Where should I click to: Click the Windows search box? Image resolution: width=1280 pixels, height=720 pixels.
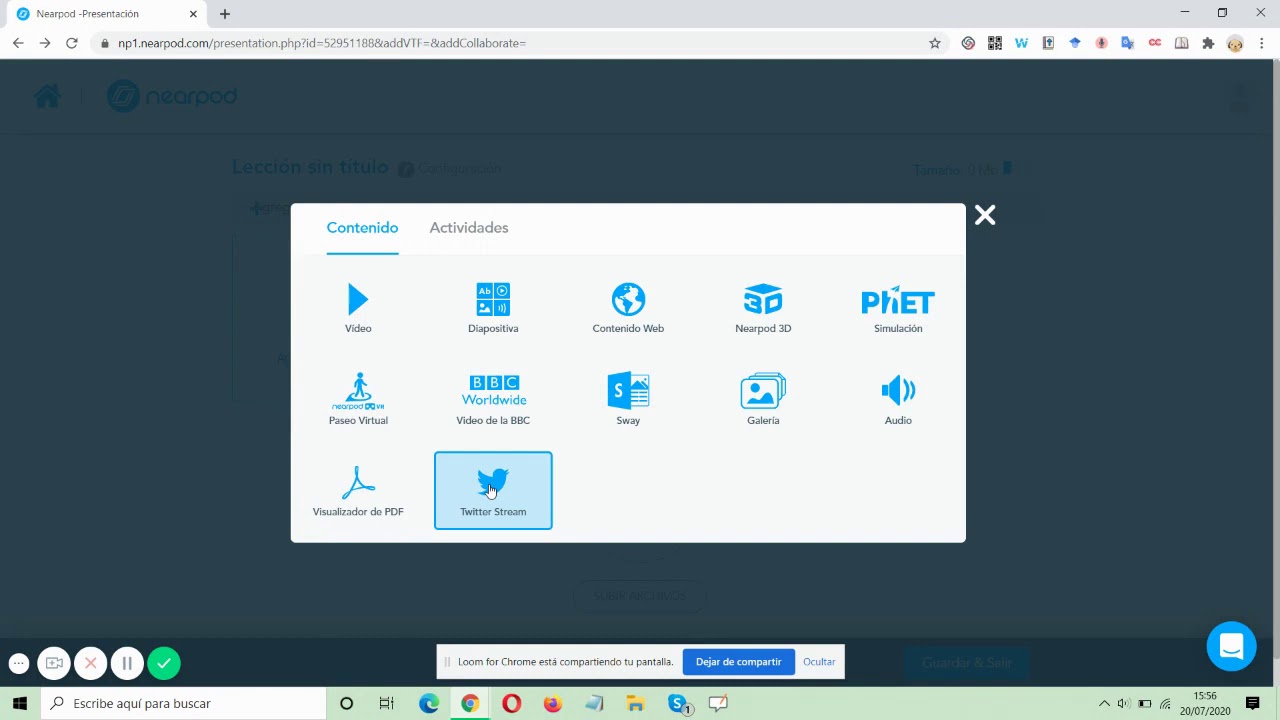(183, 704)
